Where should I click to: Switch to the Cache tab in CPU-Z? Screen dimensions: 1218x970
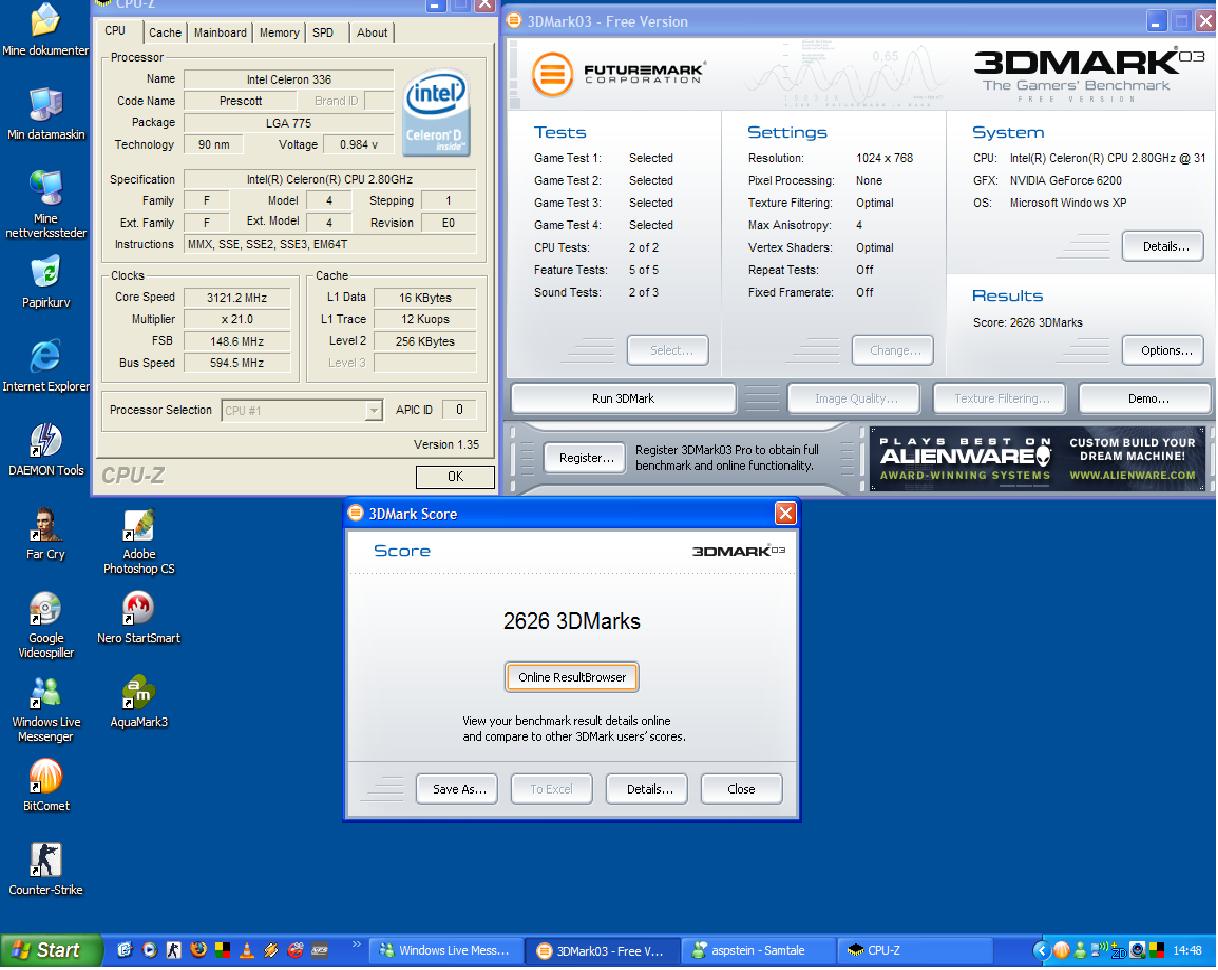[x=165, y=32]
